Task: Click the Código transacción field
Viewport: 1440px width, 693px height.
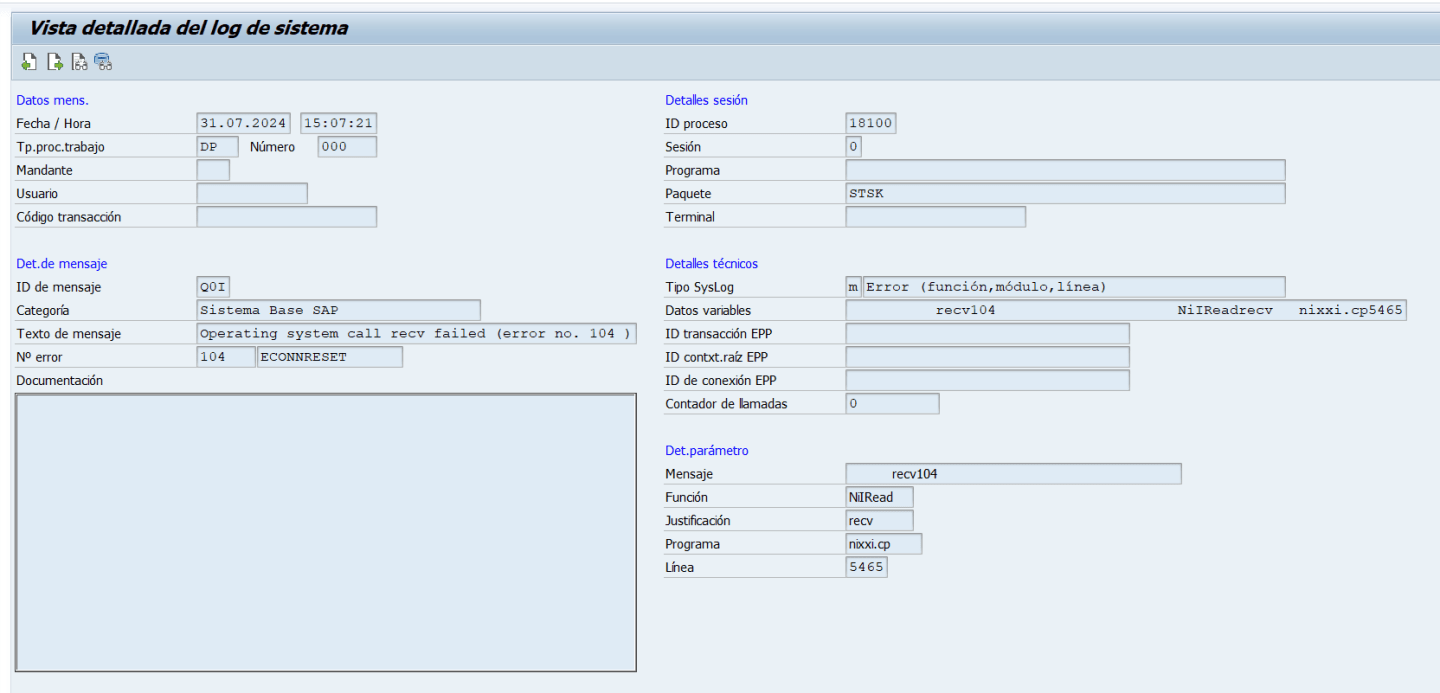Action: pos(286,216)
